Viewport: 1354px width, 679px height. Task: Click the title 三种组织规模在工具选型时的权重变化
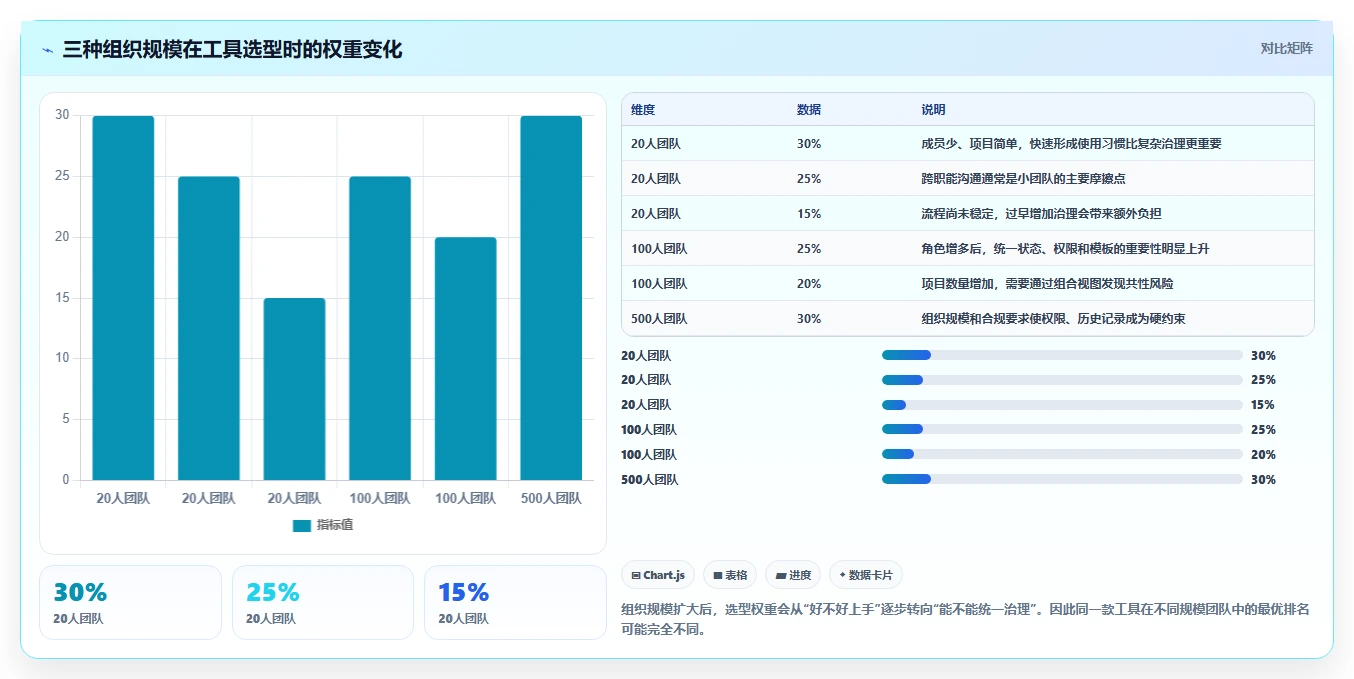pos(232,49)
